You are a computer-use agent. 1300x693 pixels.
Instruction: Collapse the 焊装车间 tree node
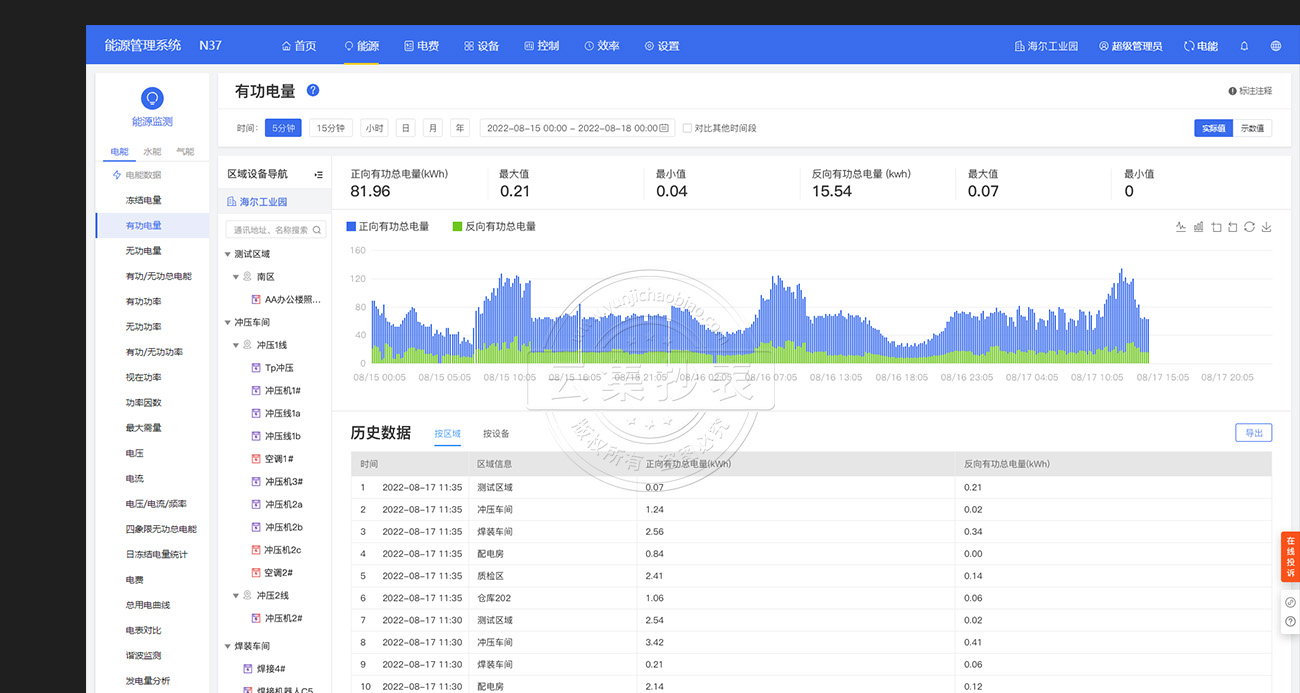pos(228,646)
